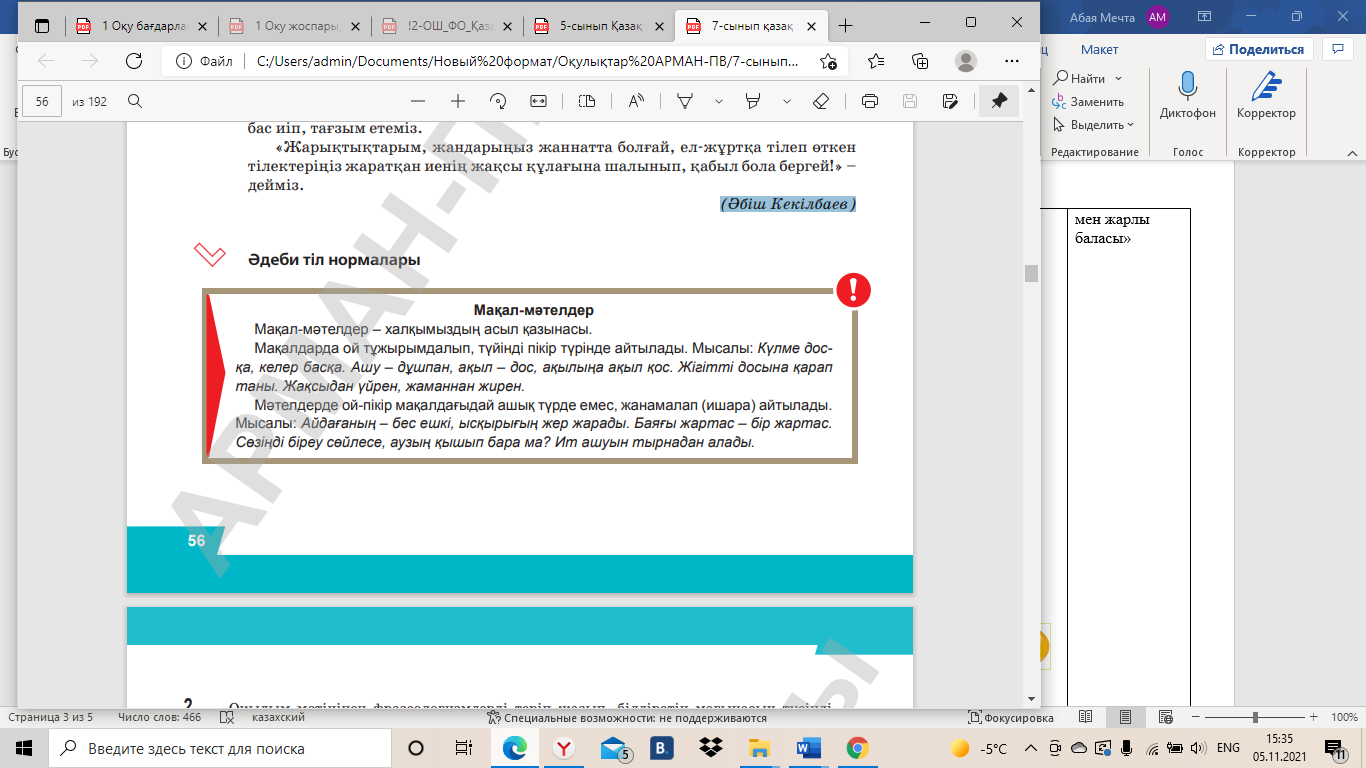This screenshot has width=1366, height=768.
Task: Increase Word zoom with the plus button
Action: [1313, 718]
